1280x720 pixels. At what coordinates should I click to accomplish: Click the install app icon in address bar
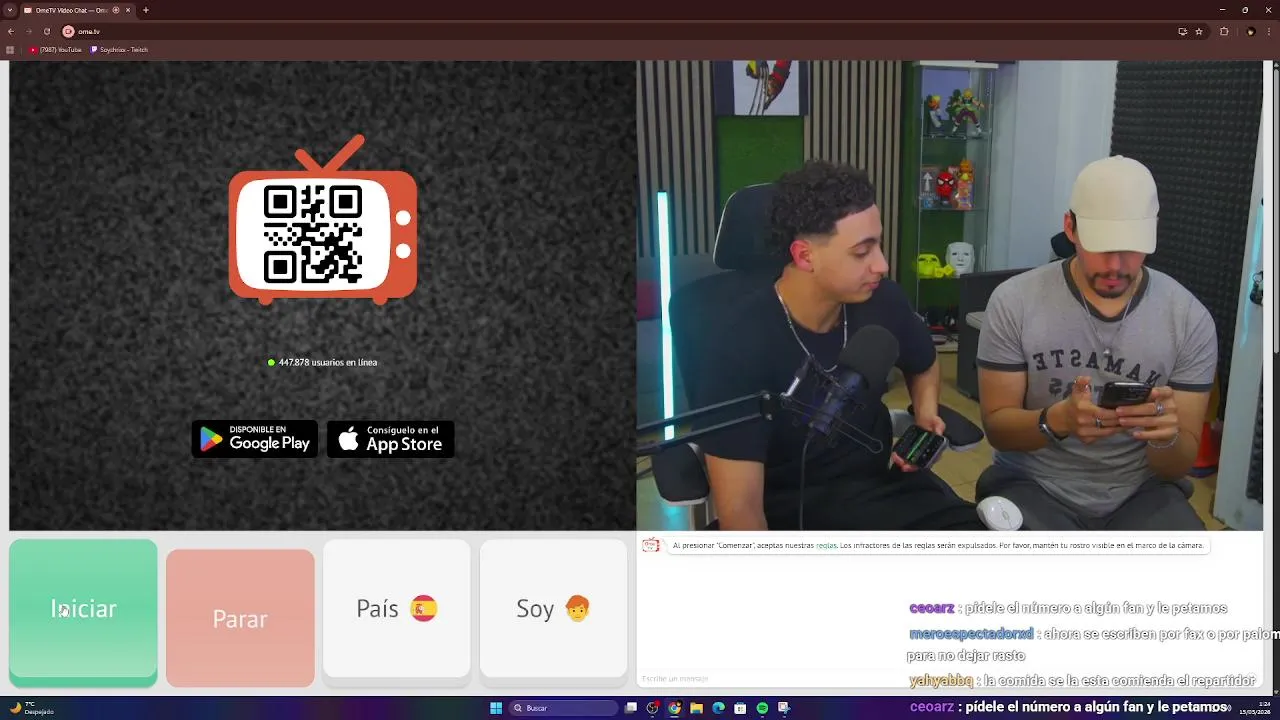pos(1183,31)
